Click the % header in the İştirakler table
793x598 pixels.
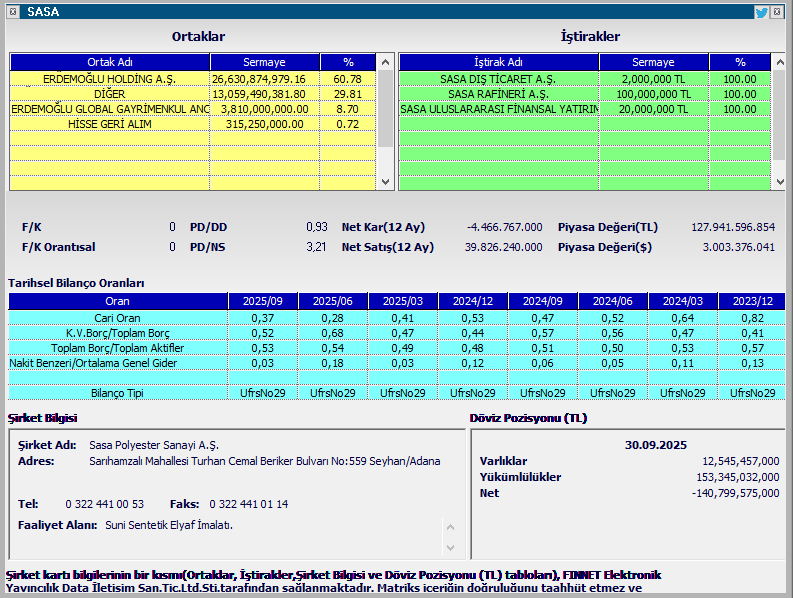(x=740, y=62)
